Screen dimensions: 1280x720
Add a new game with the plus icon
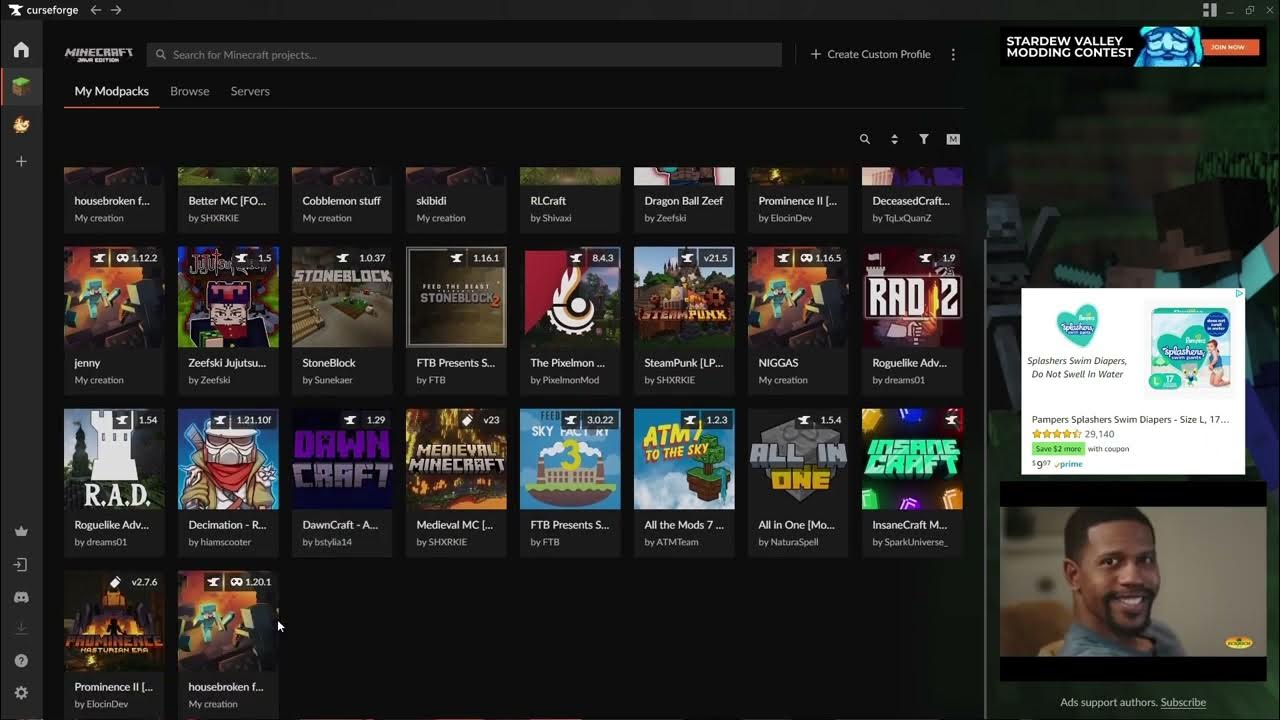(x=21, y=161)
